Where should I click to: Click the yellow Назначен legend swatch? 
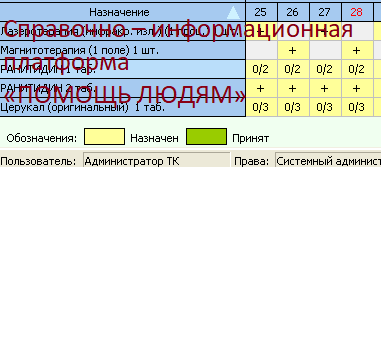click(104, 137)
